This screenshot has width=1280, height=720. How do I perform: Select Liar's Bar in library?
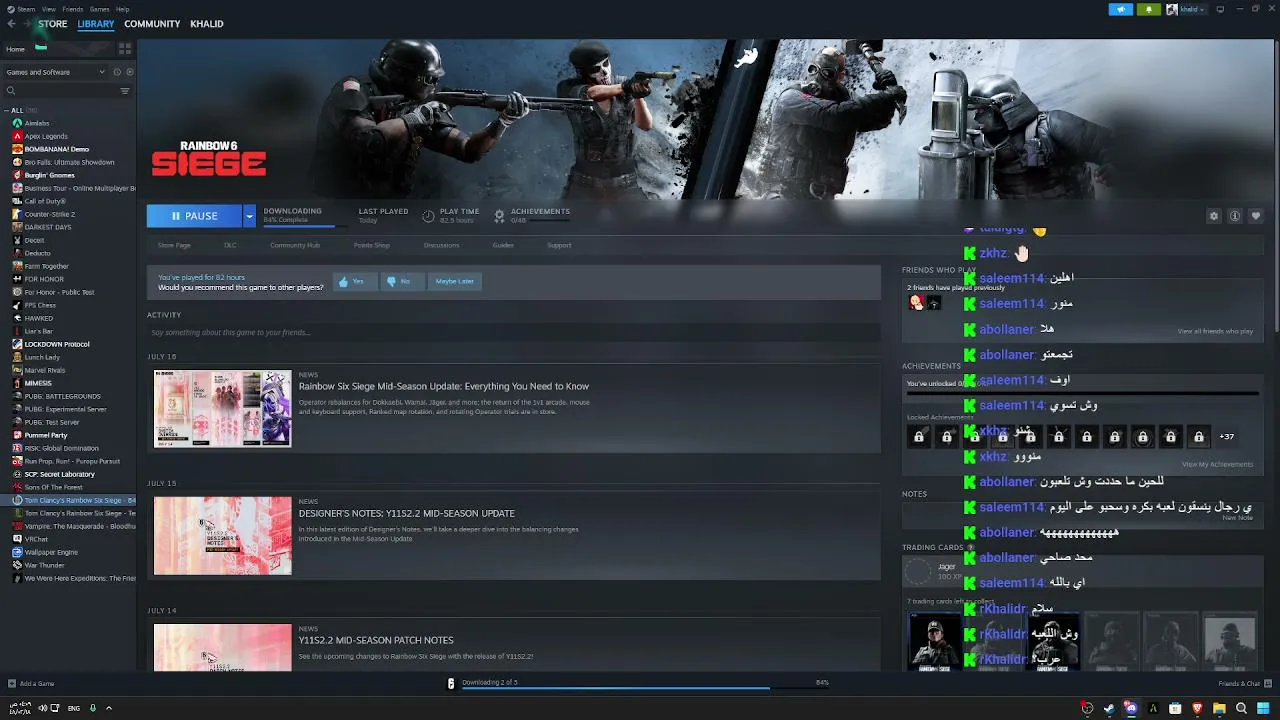(40, 331)
